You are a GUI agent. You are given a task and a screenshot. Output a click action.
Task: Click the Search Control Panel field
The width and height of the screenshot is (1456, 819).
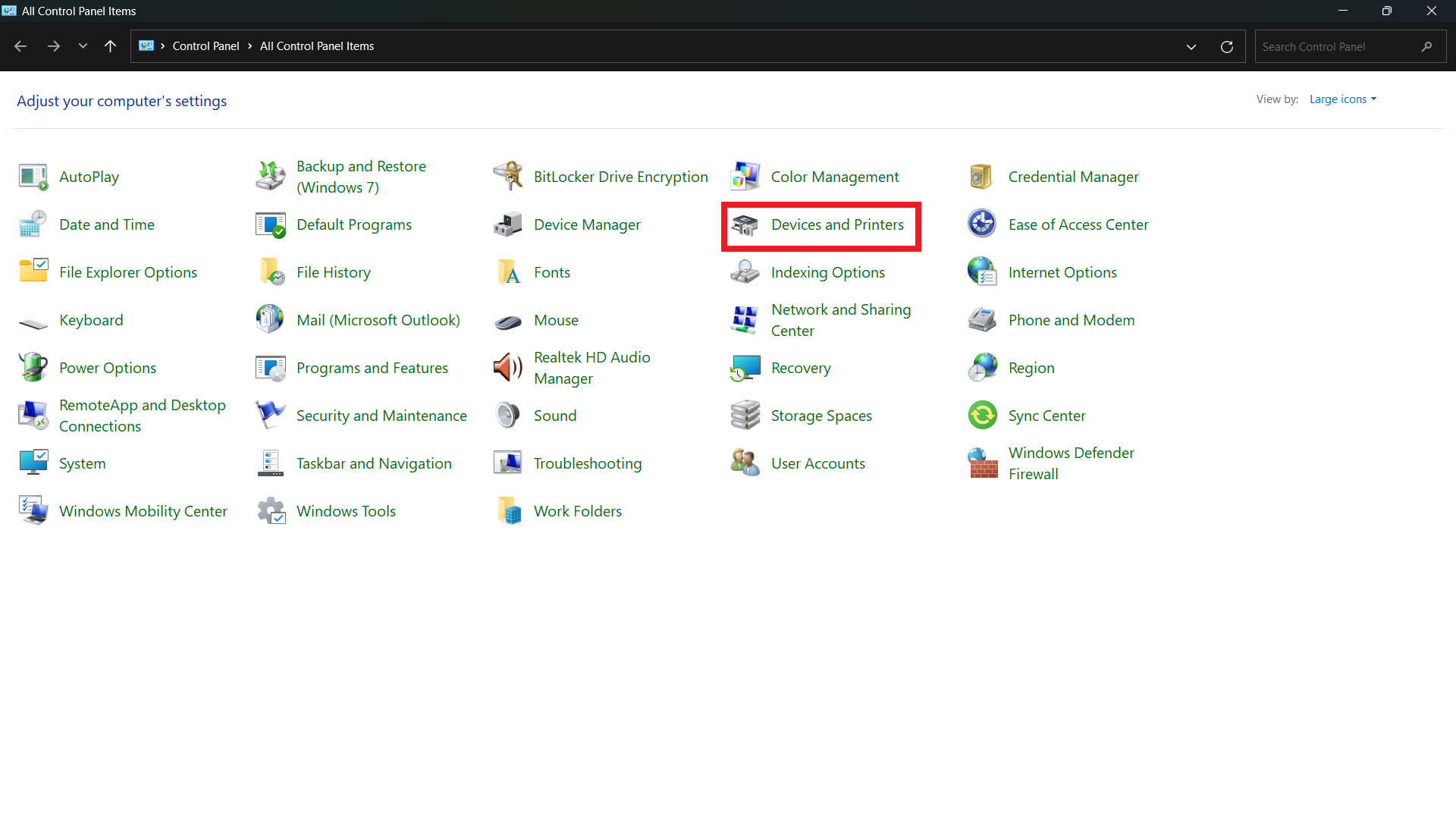(1351, 46)
